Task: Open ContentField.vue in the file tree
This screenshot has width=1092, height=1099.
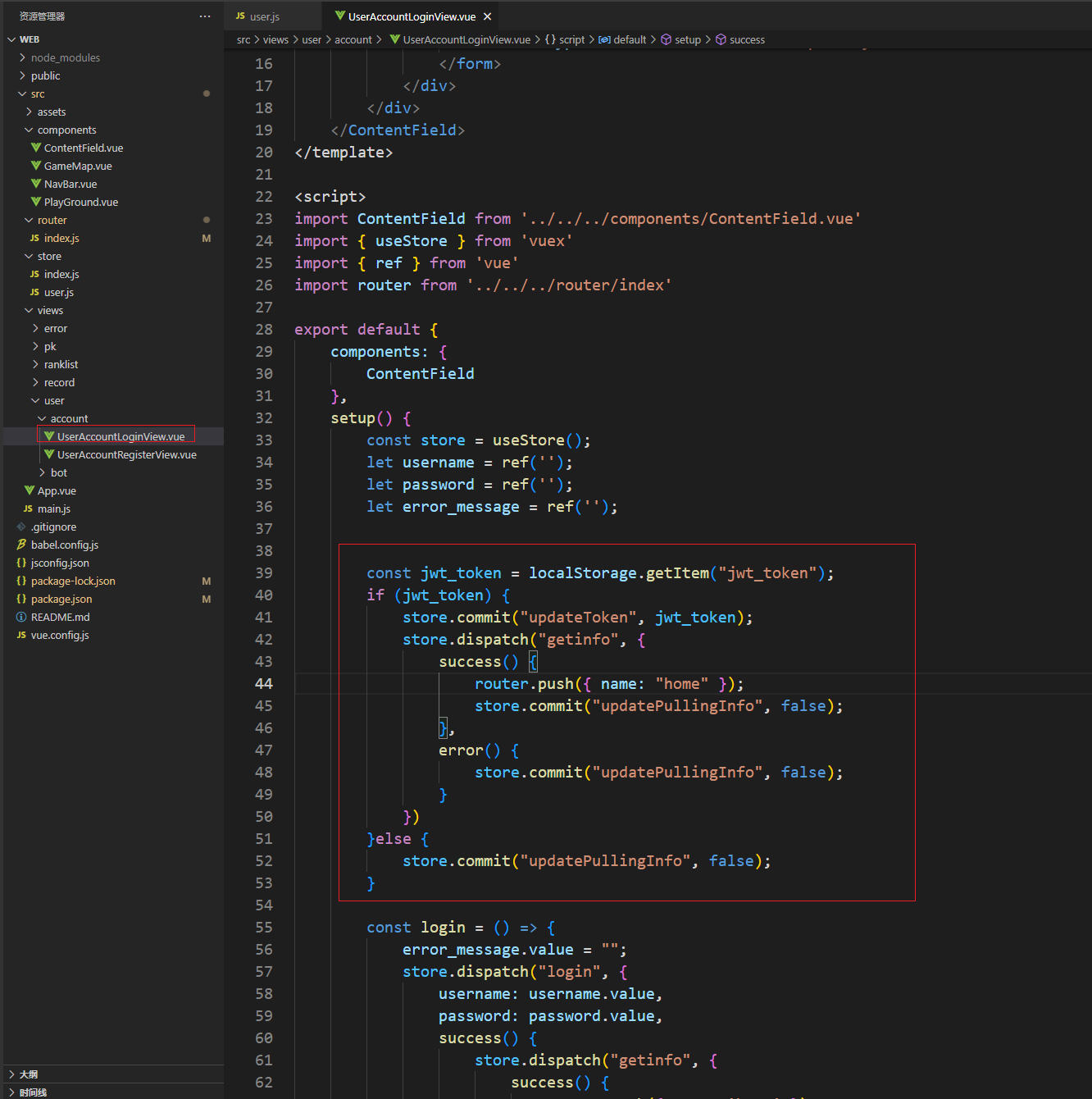Action: point(112,148)
